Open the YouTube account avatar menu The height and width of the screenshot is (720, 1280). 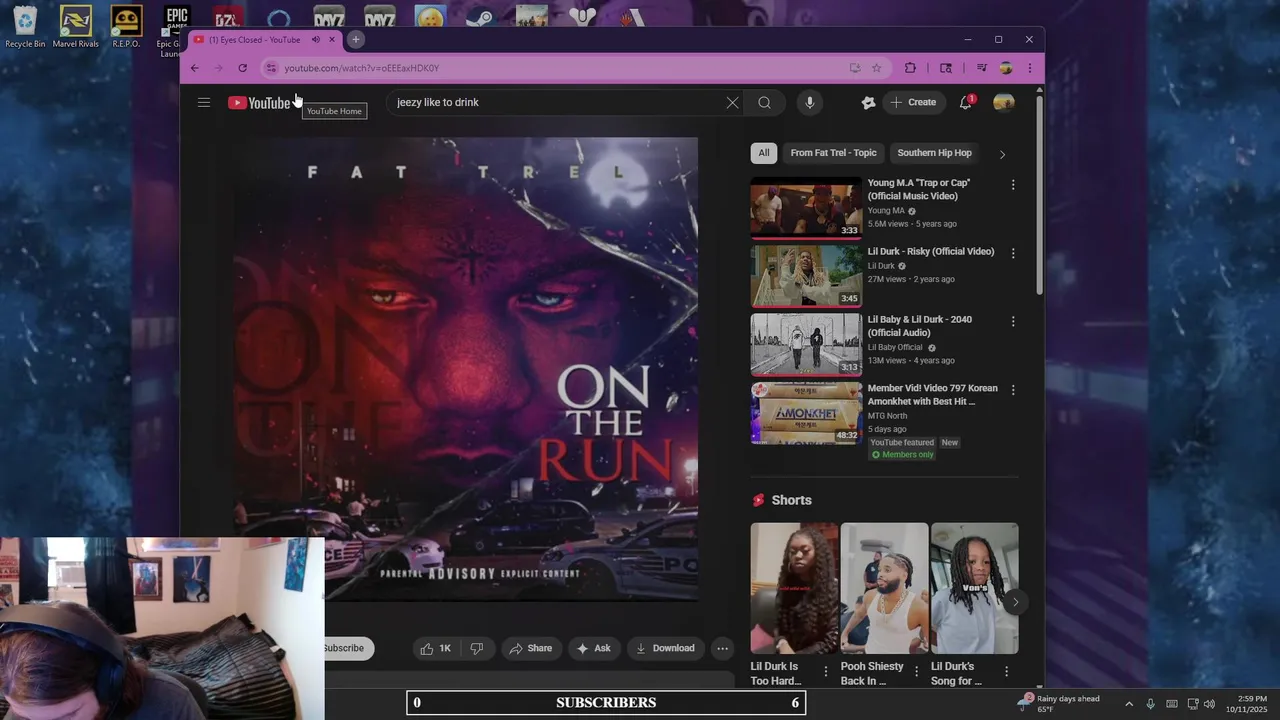1004,102
